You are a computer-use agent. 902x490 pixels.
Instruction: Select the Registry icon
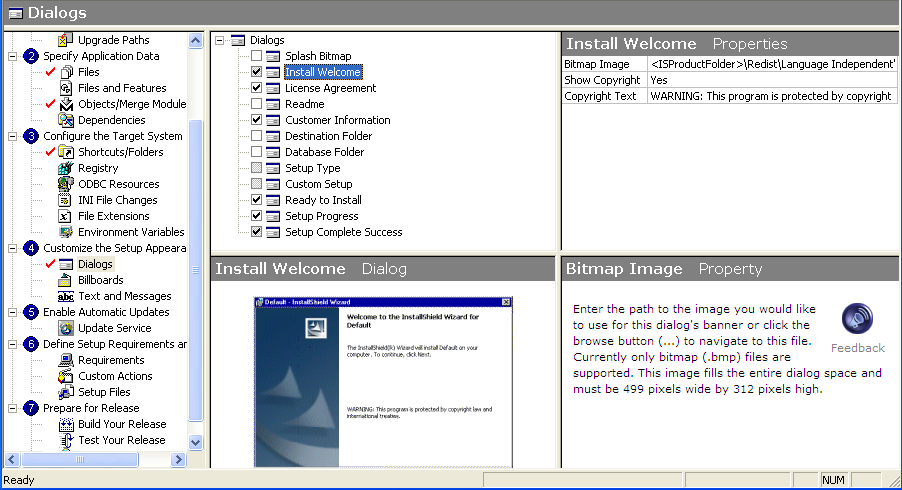66,169
